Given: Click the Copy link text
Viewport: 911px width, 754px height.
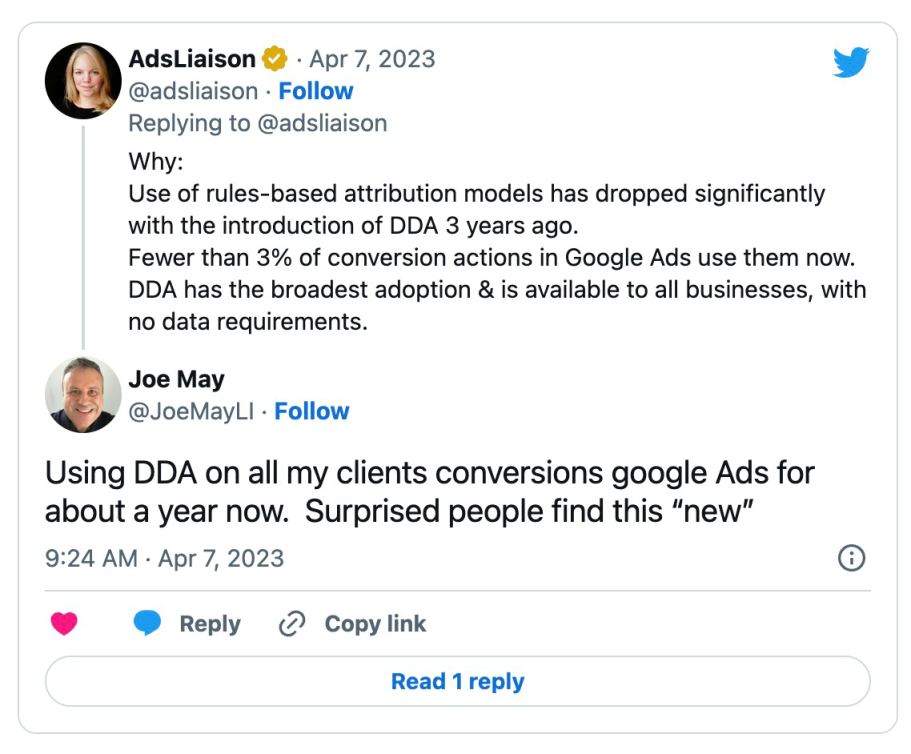Looking at the screenshot, I should tap(375, 624).
